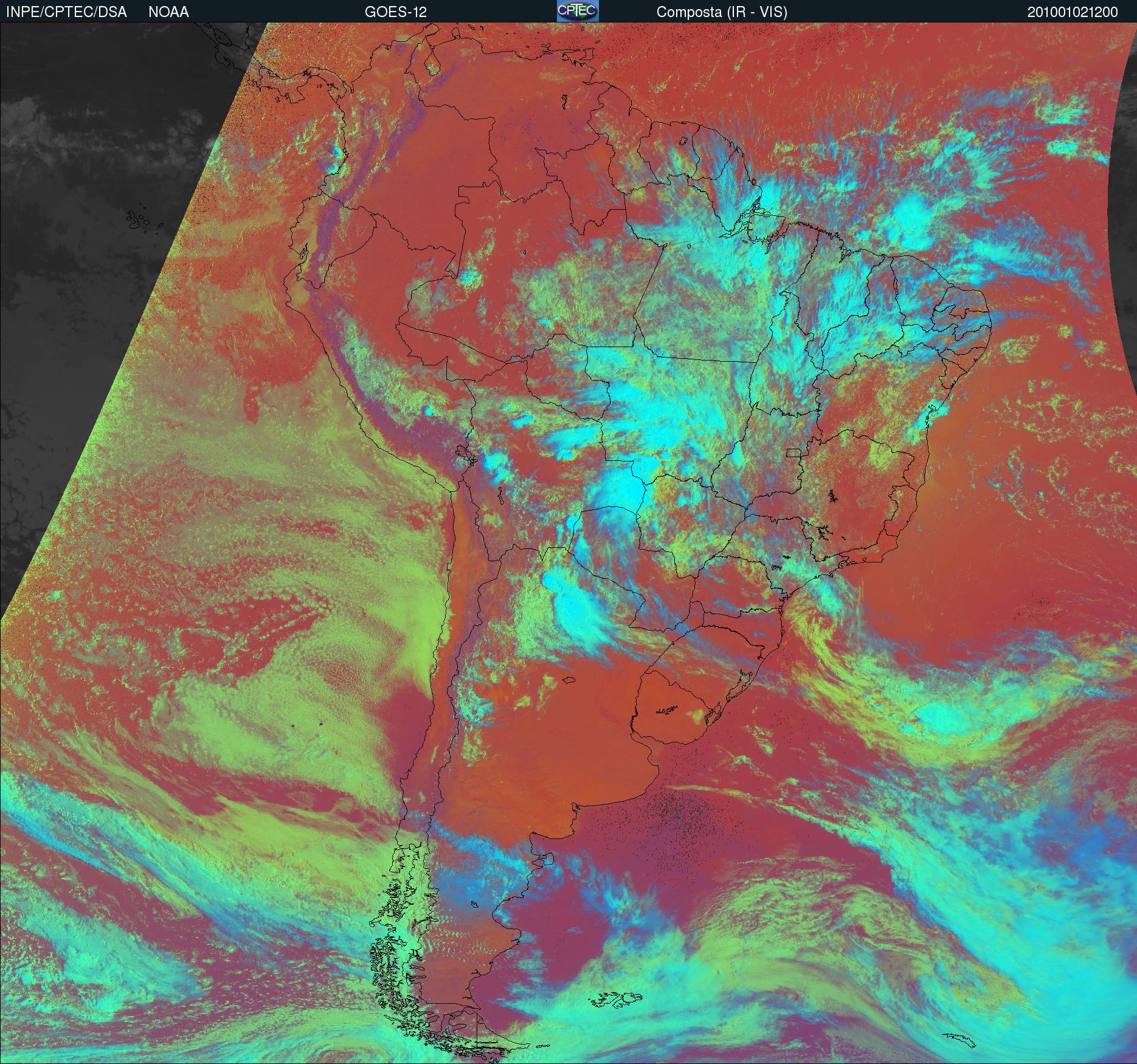
Task: Select the INPE/CPTEC/DSA header text
Action: tap(66, 12)
